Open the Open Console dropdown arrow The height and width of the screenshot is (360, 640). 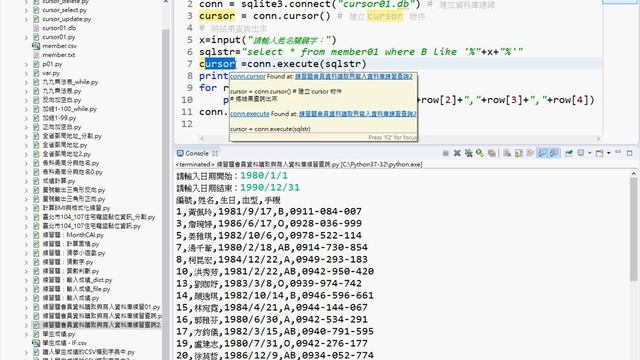click(609, 153)
